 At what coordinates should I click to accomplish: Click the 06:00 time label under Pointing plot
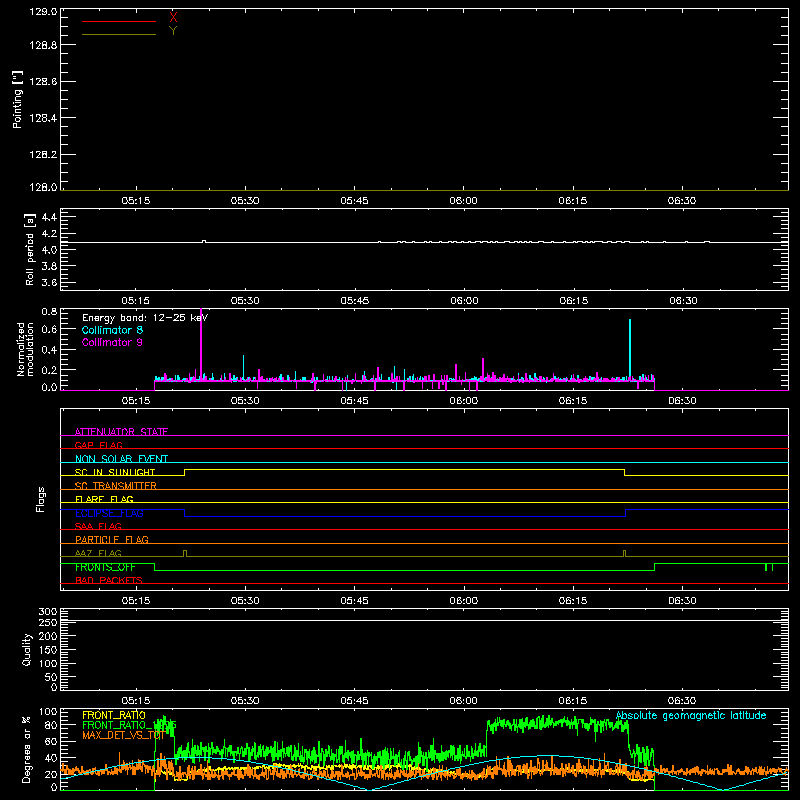click(x=463, y=201)
